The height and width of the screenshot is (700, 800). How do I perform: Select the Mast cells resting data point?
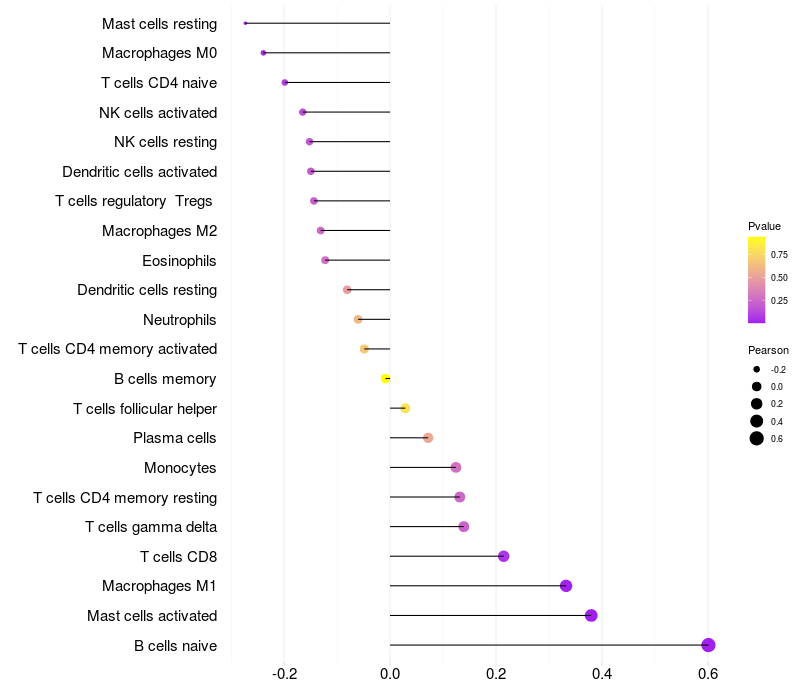(x=245, y=23)
